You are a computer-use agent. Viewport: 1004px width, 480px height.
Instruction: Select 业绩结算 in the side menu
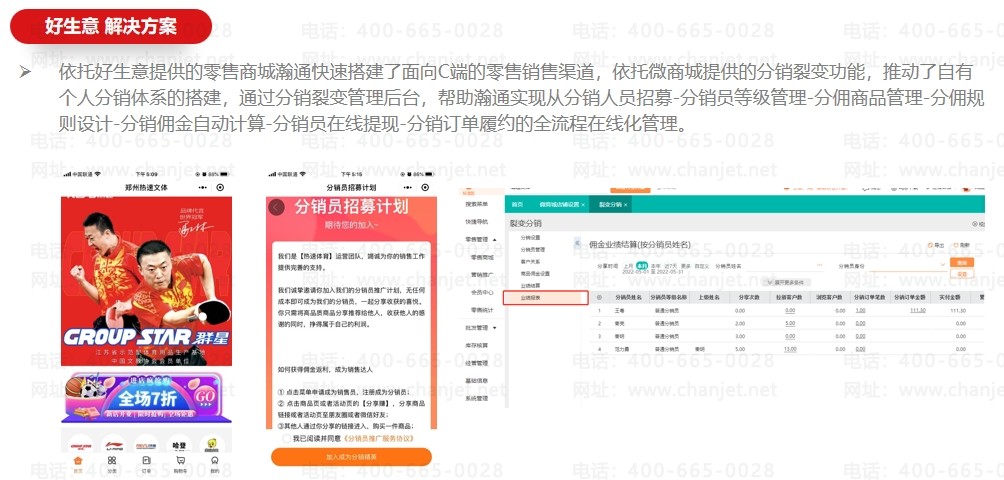click(x=531, y=285)
